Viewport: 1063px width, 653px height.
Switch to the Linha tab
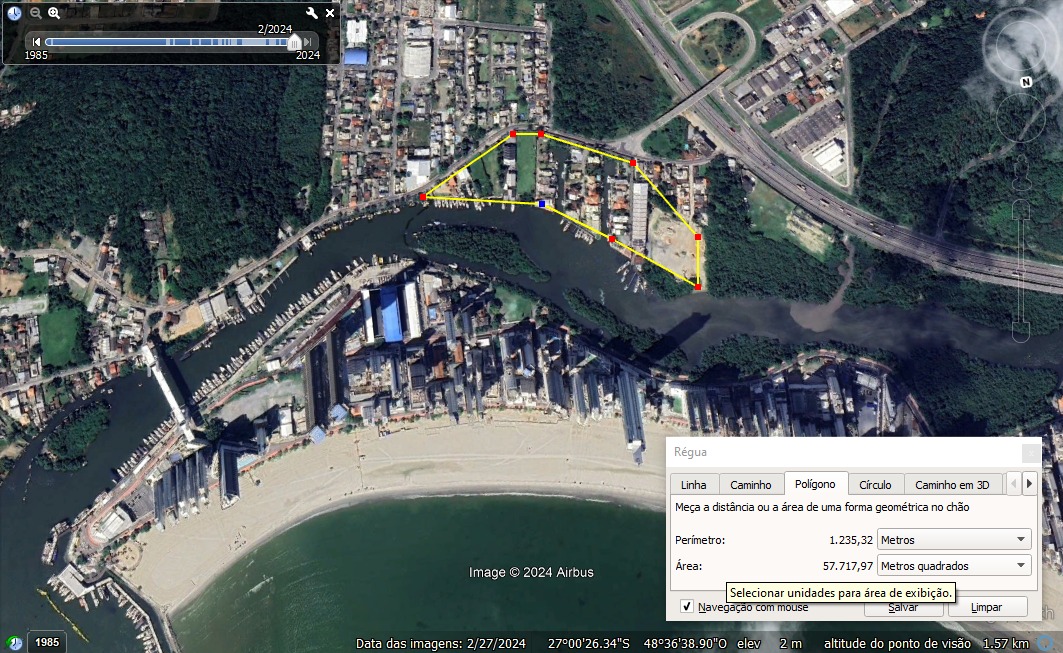click(x=693, y=485)
